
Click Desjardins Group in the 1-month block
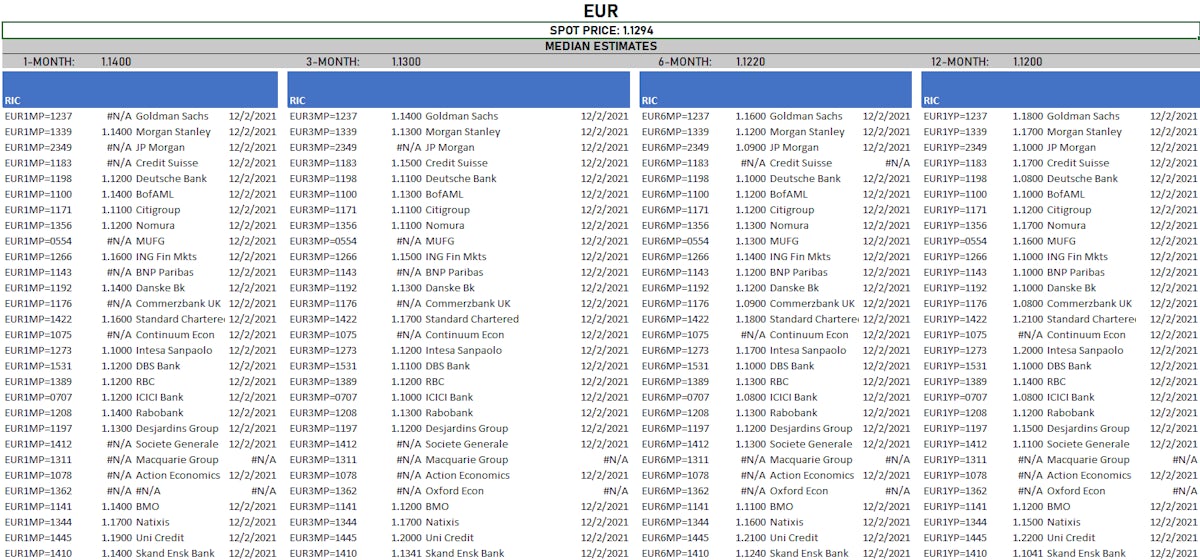pos(177,428)
